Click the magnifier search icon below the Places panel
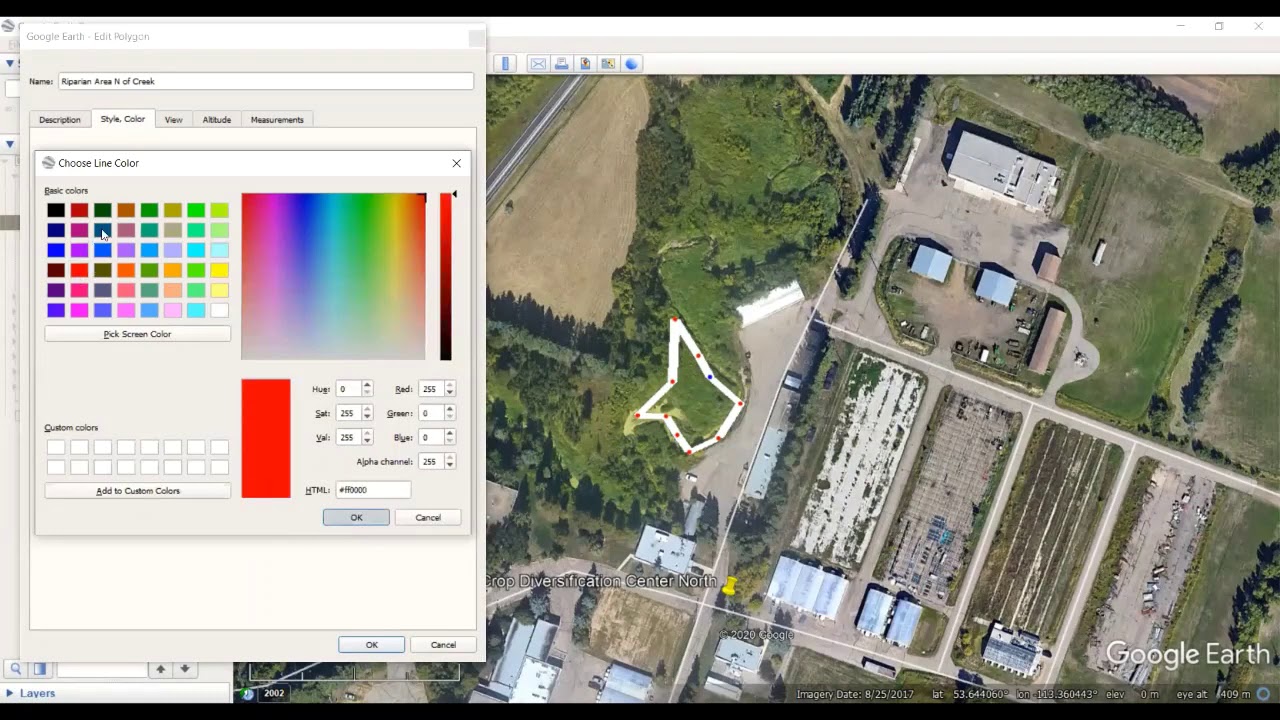 point(16,669)
